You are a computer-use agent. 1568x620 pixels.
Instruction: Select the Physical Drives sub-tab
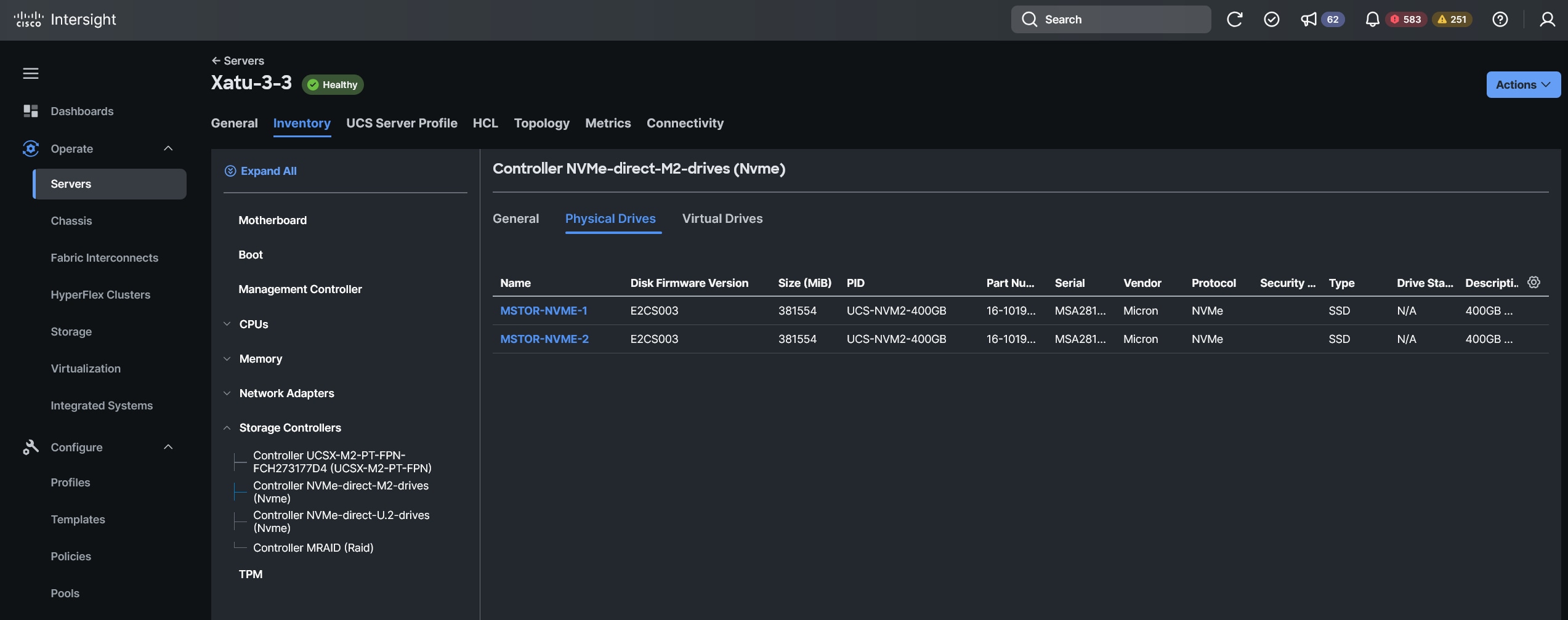610,219
